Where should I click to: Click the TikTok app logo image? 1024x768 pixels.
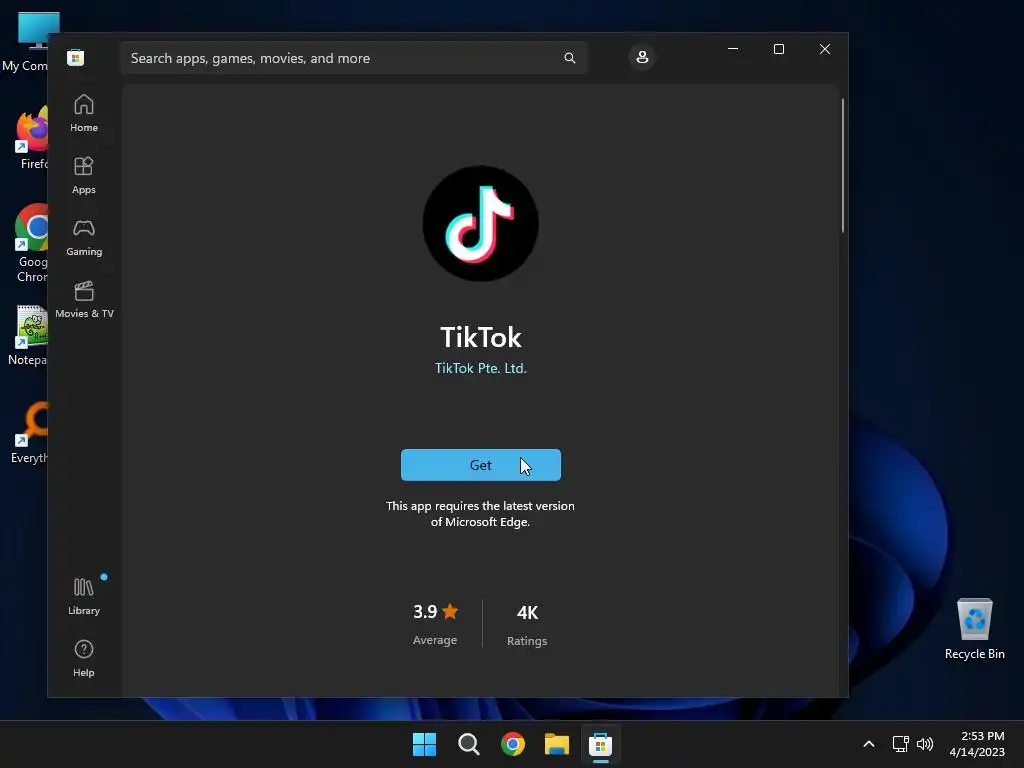(x=481, y=223)
